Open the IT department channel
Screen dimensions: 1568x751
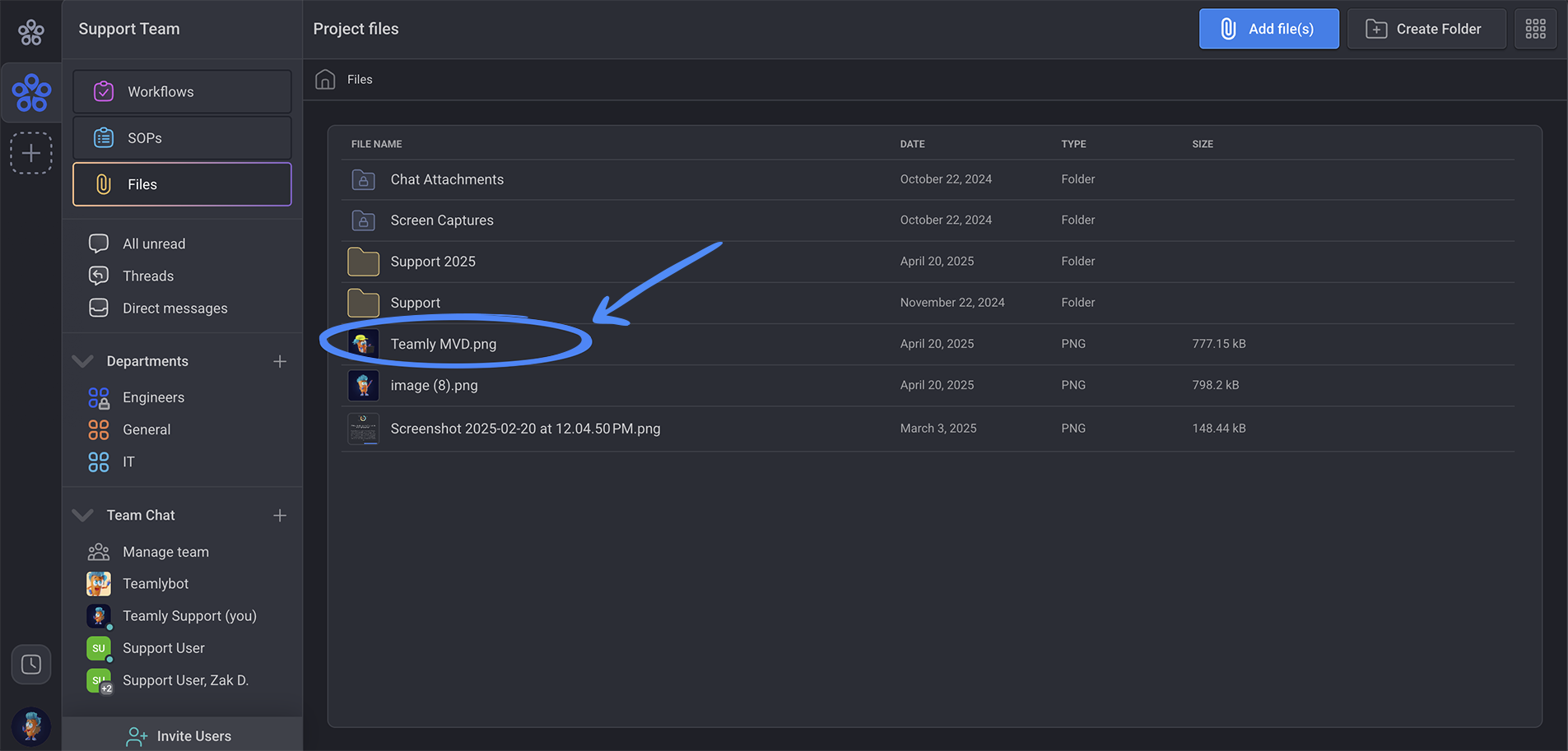128,461
